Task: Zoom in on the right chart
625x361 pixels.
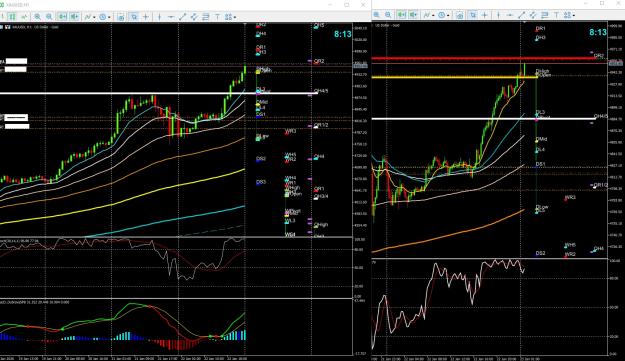Action: 376,15
